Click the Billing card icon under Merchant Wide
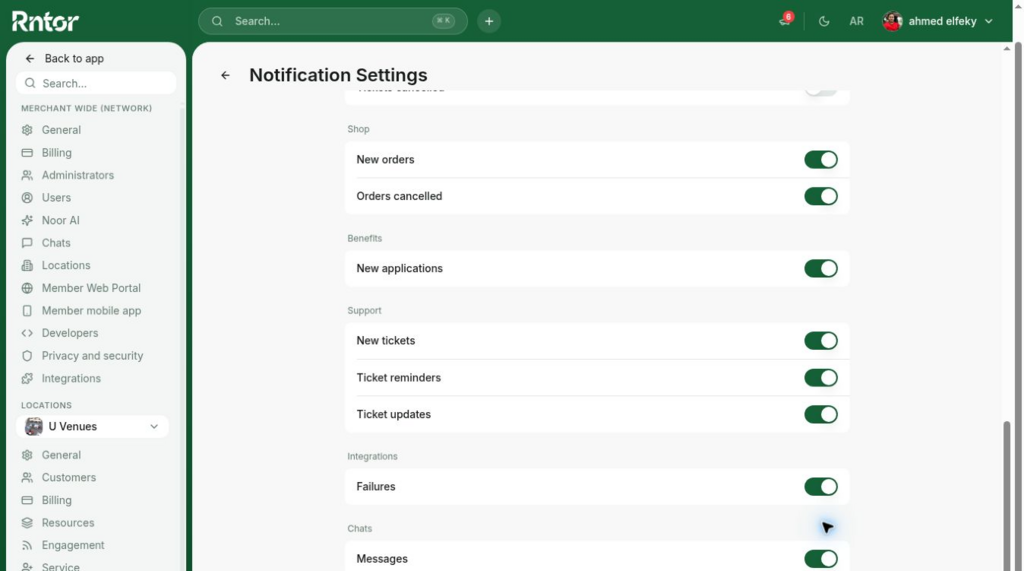 [x=27, y=152]
